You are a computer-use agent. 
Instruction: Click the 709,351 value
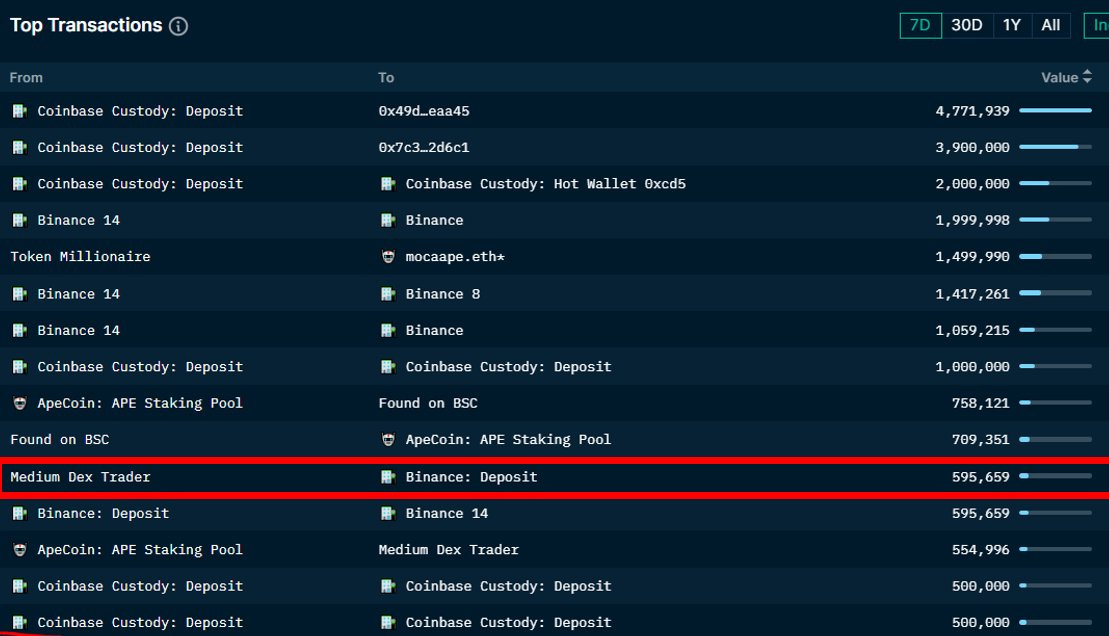click(980, 439)
